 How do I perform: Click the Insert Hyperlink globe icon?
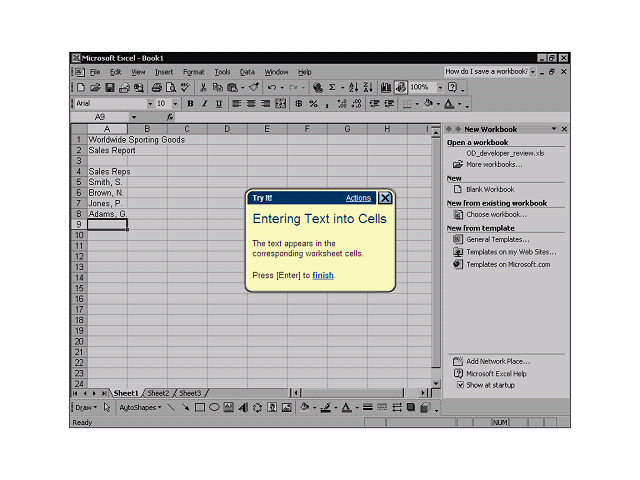tap(318, 87)
